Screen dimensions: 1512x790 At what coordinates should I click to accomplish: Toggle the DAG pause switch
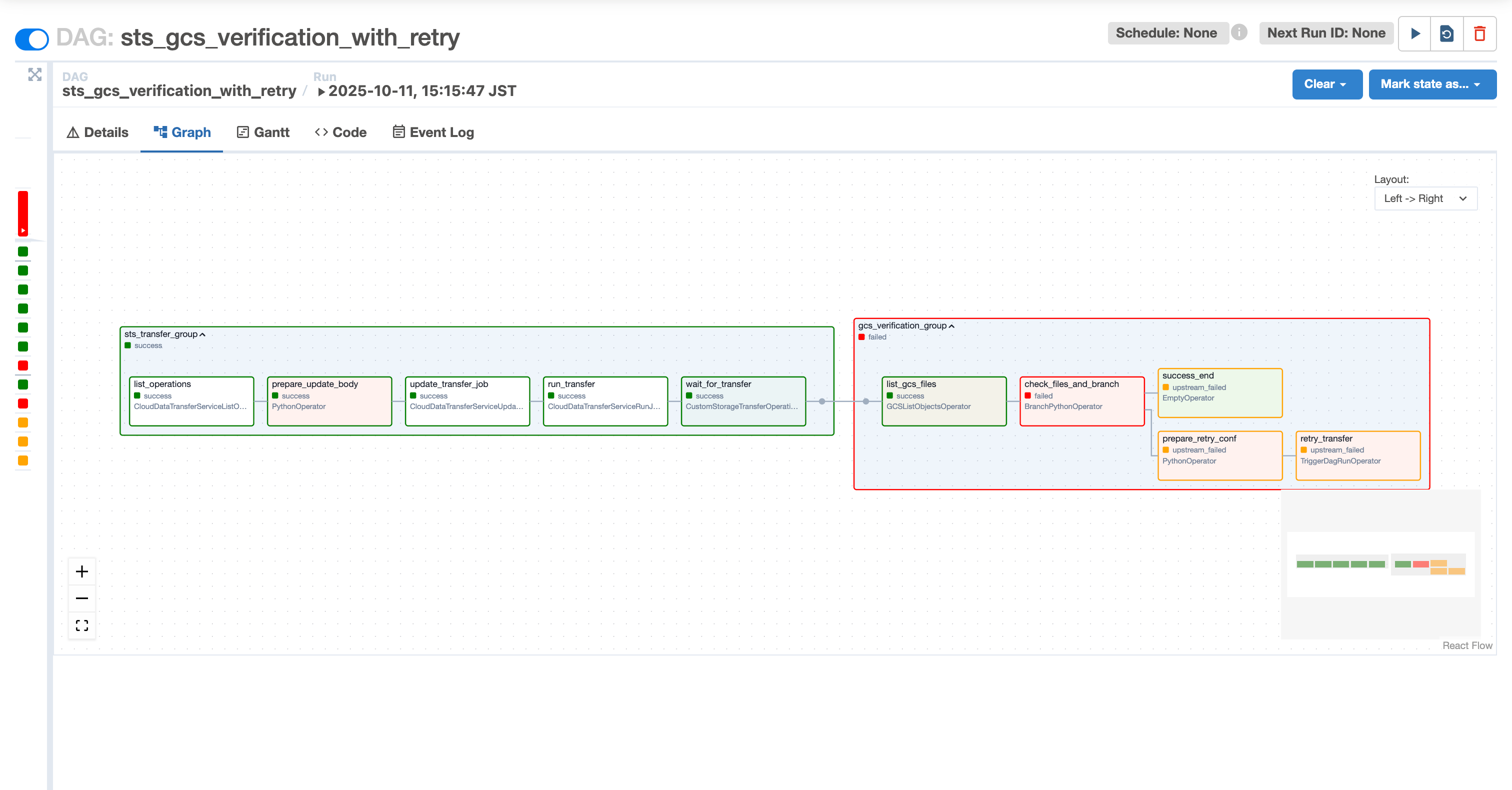(x=31, y=38)
